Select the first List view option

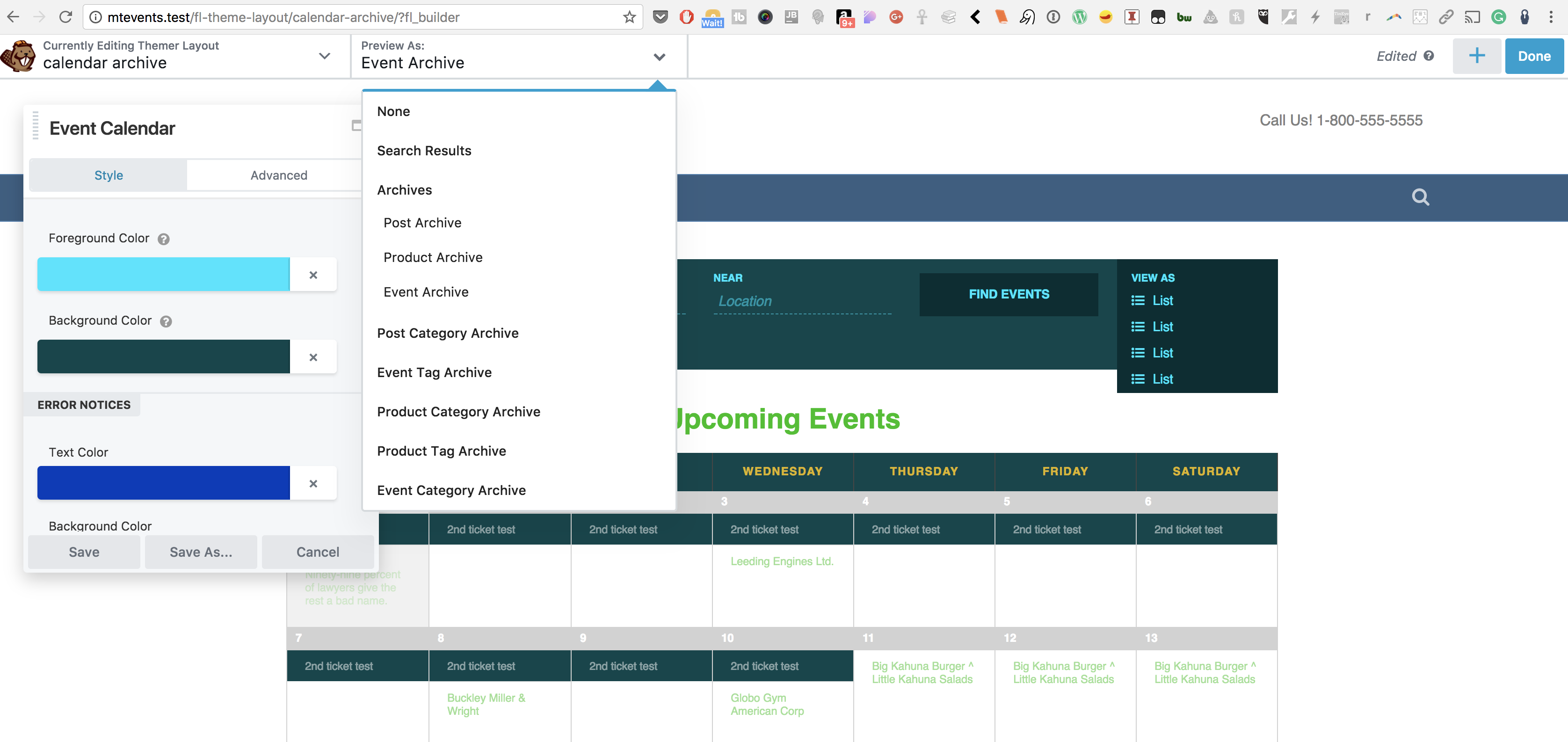1152,301
